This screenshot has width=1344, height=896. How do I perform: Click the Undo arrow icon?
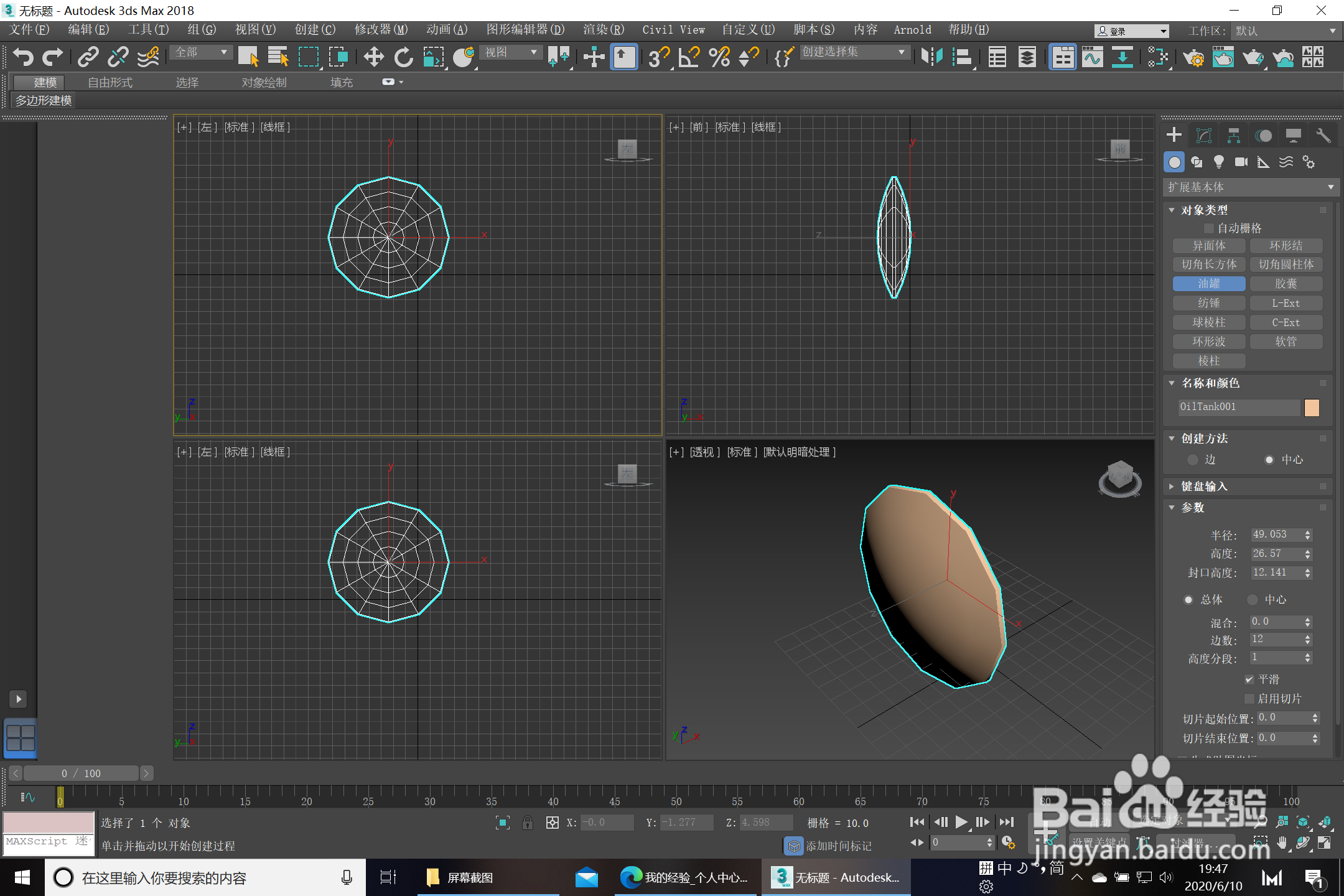coord(23,57)
